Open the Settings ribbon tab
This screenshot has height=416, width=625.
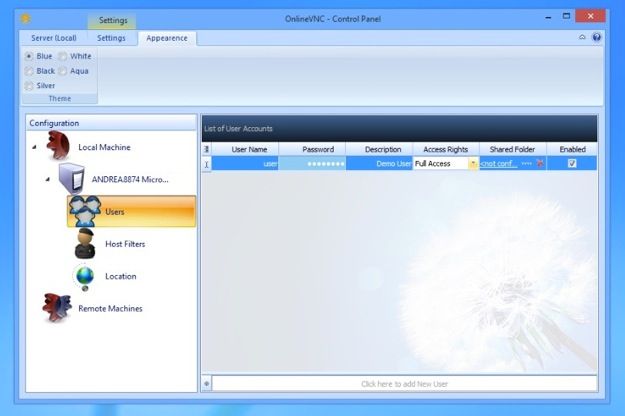(111, 38)
